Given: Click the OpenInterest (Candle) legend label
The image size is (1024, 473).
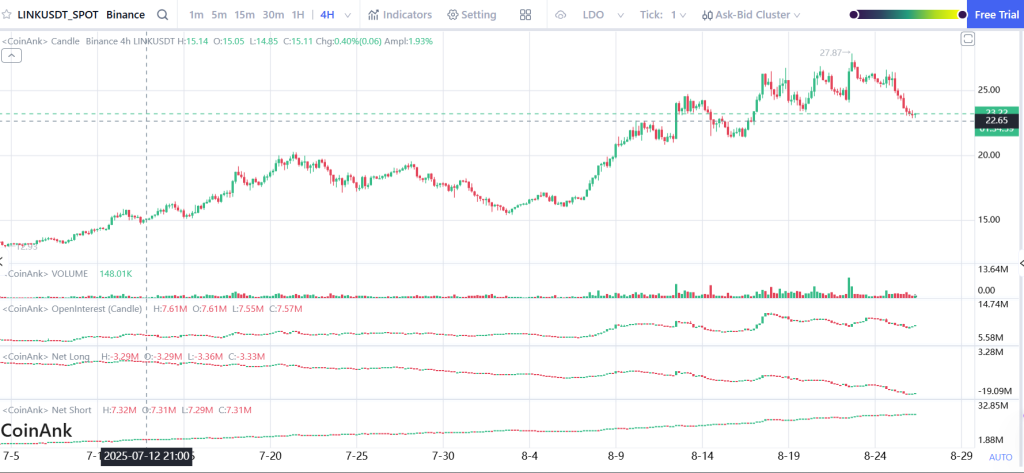Looking at the screenshot, I should click(x=72, y=308).
